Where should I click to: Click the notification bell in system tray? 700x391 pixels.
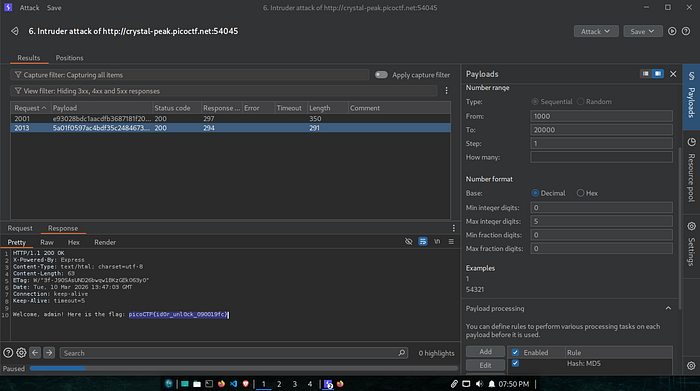[492, 384]
